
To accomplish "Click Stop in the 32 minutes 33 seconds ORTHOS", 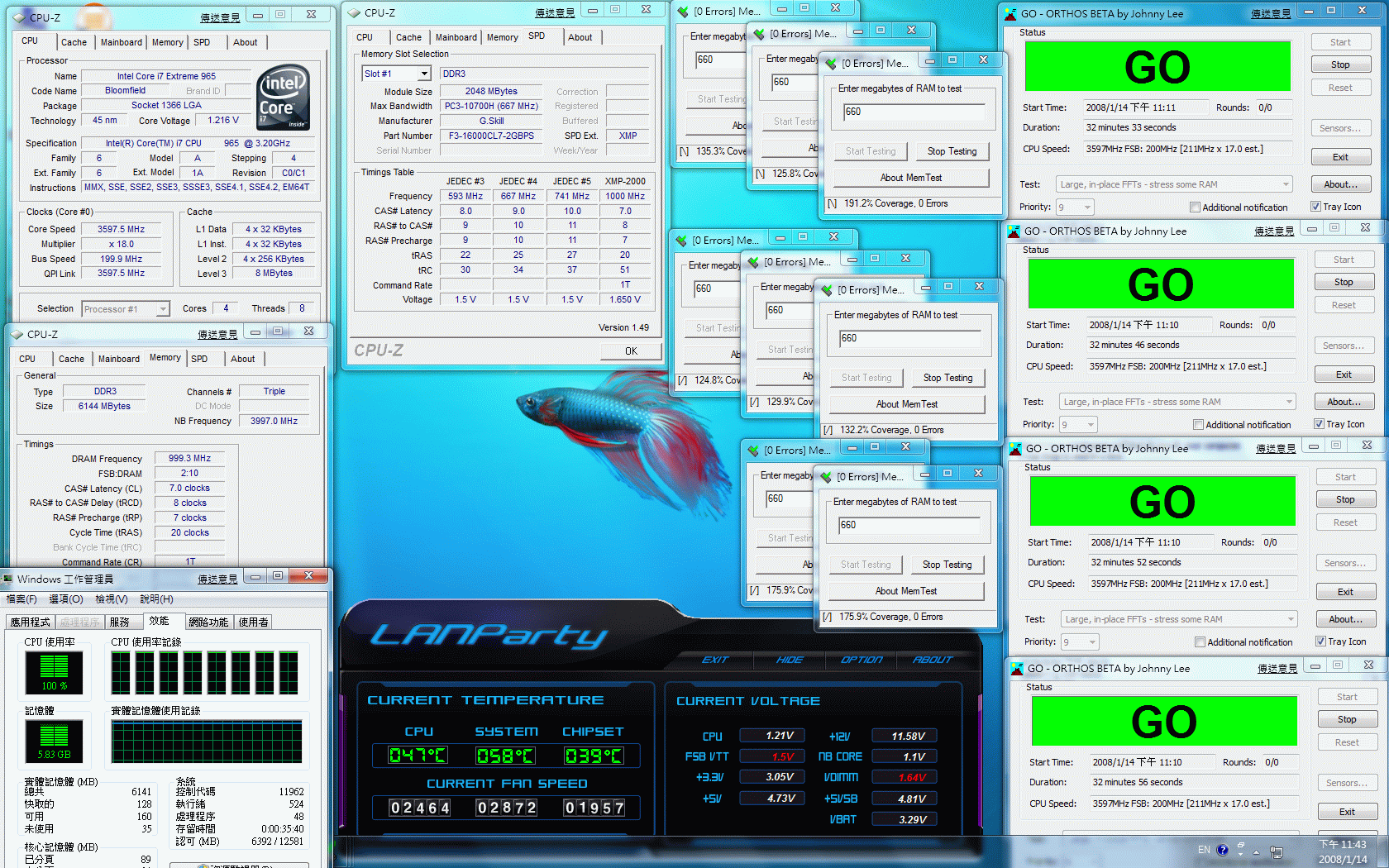I will pyautogui.click(x=1340, y=64).
